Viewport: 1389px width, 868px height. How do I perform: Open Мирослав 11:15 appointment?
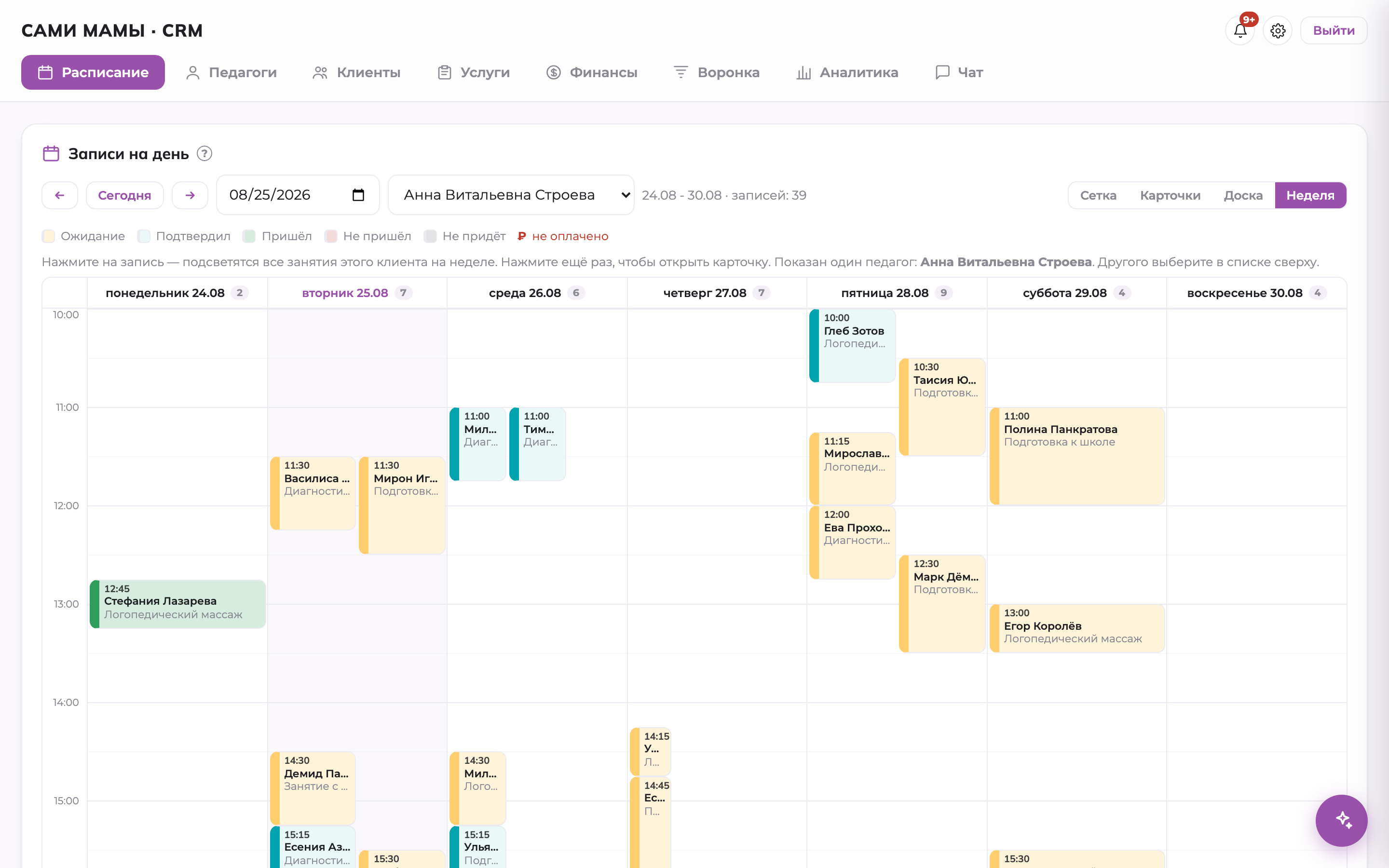point(852,468)
